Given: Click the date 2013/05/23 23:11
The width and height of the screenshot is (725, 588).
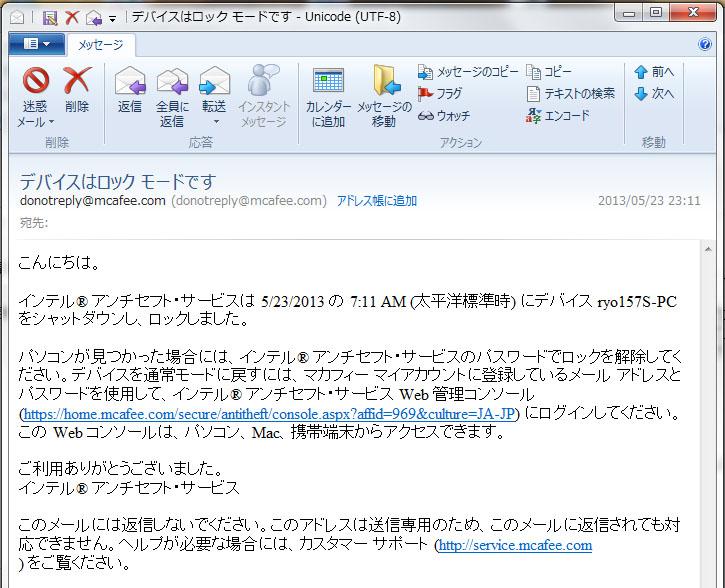Looking at the screenshot, I should pyautogui.click(x=649, y=201).
